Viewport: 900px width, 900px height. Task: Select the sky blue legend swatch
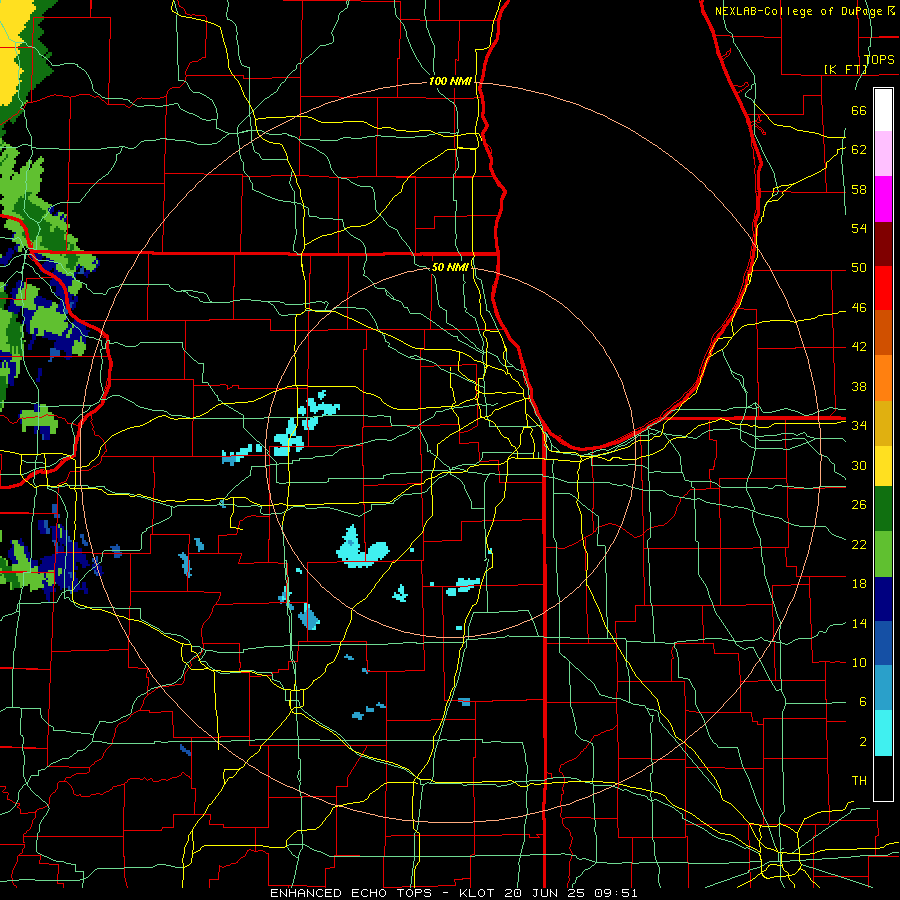point(883,688)
